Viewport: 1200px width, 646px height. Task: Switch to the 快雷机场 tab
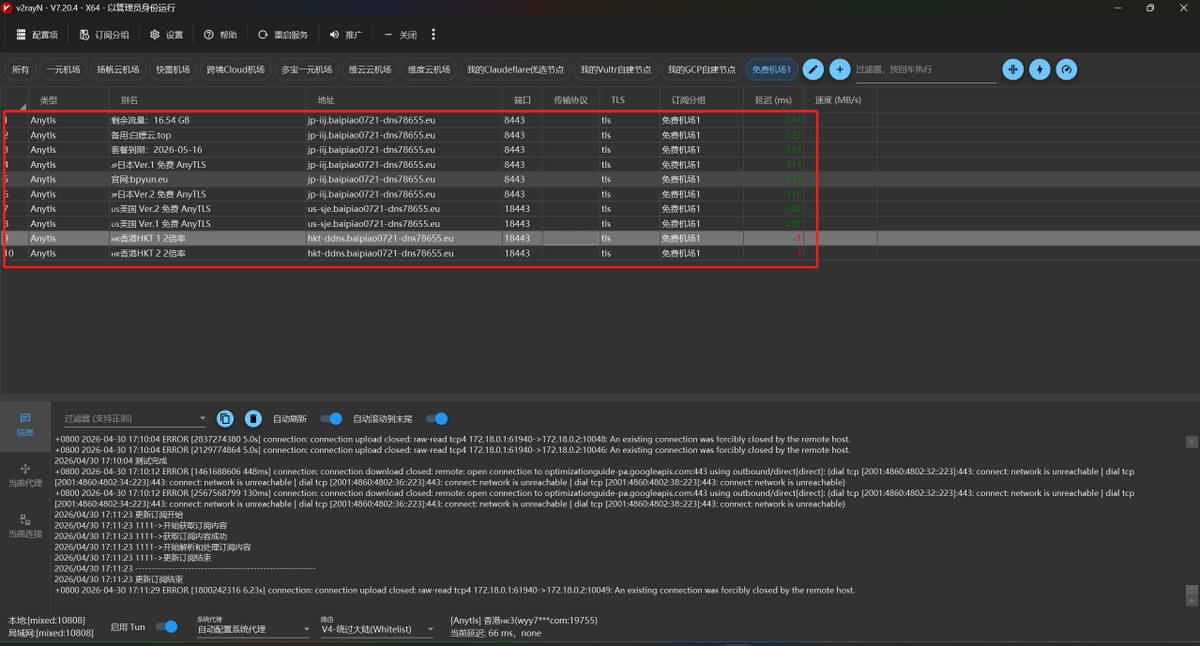pyautogui.click(x=173, y=69)
